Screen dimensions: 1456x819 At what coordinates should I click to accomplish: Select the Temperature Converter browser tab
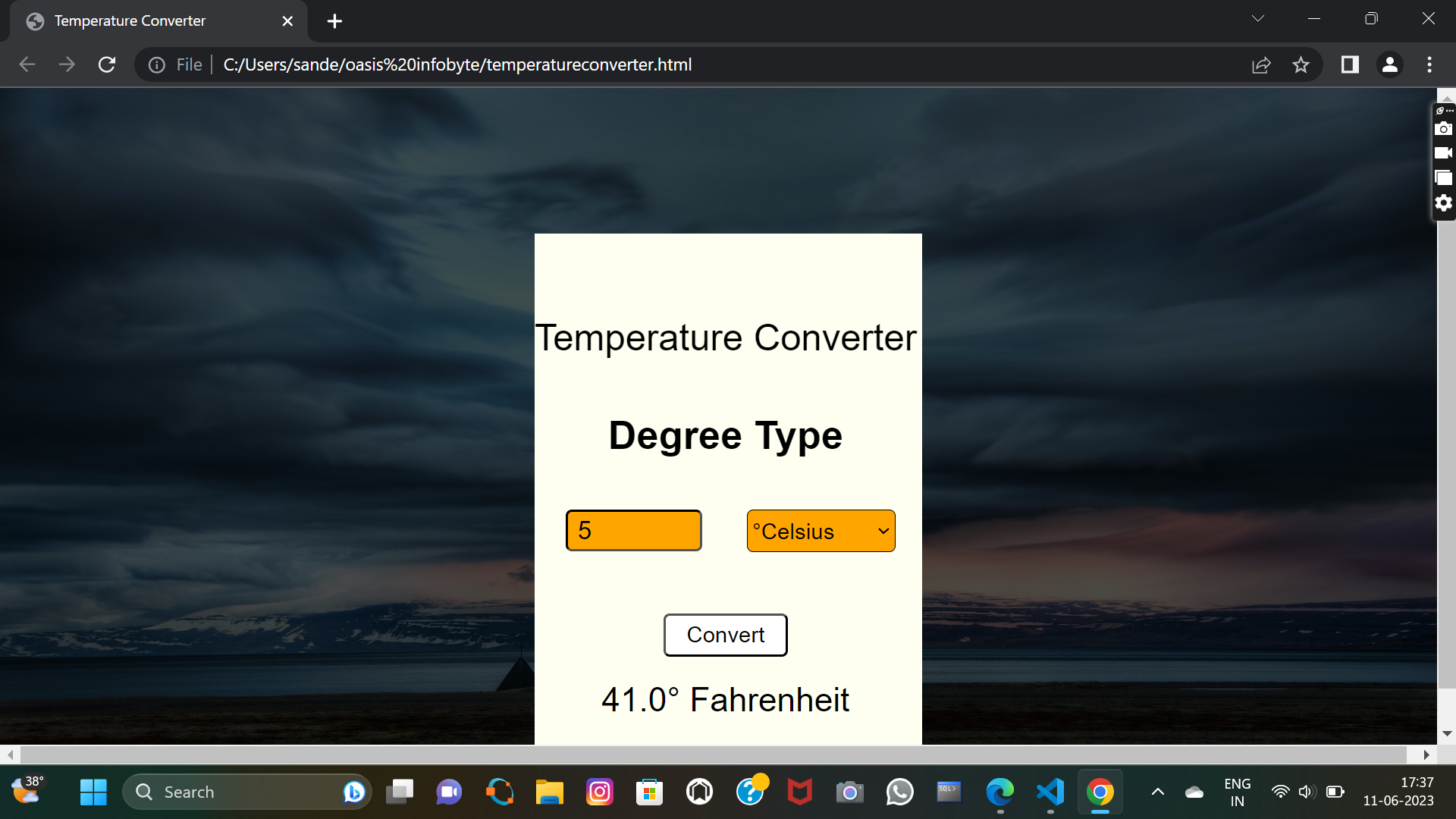coord(129,20)
